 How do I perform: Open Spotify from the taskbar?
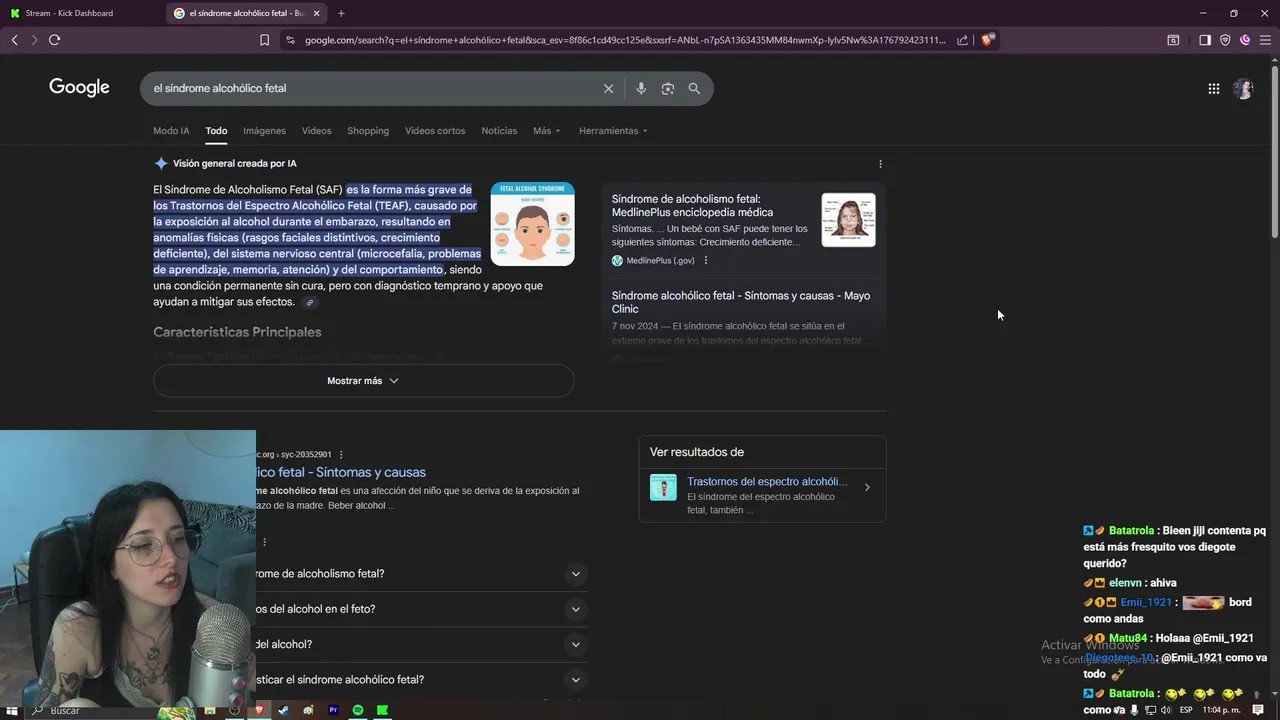pos(358,710)
